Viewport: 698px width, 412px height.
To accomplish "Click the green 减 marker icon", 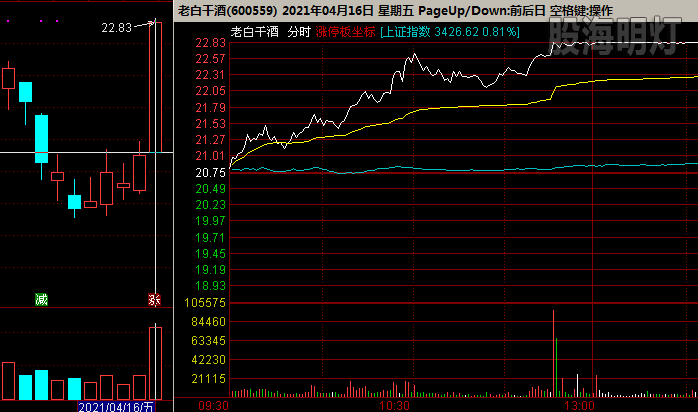I will click(x=41, y=299).
